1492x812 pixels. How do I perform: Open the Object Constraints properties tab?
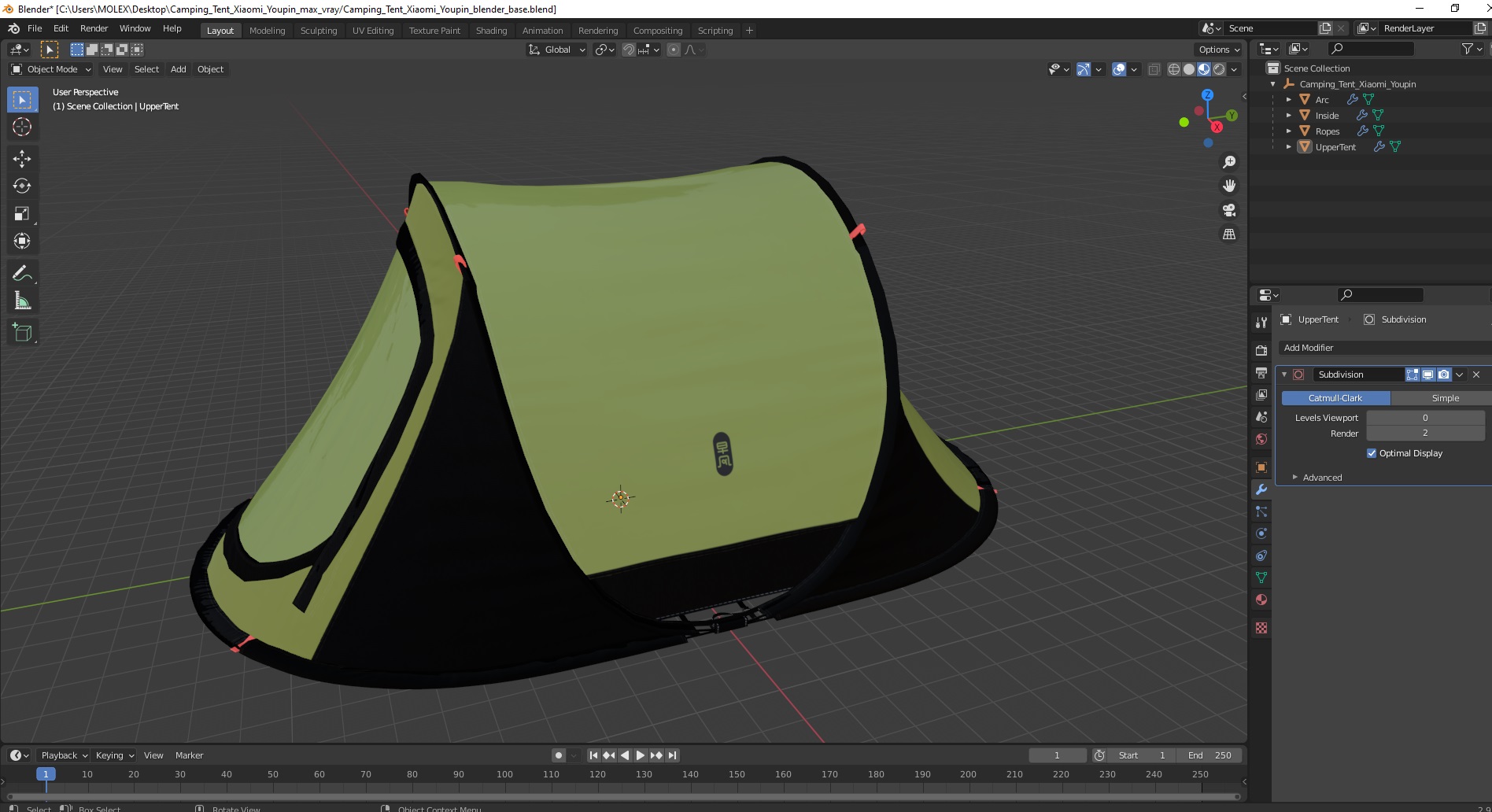(1261, 555)
